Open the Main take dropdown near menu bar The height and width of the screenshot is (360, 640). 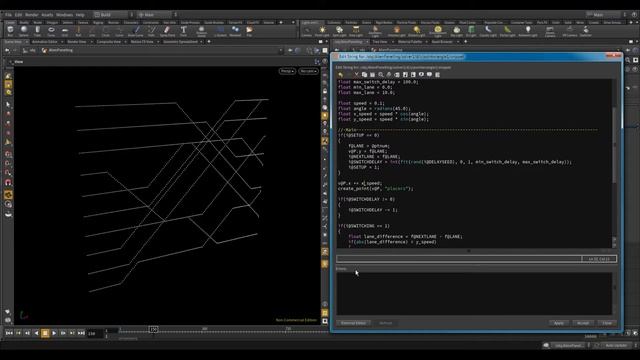(x=154, y=15)
